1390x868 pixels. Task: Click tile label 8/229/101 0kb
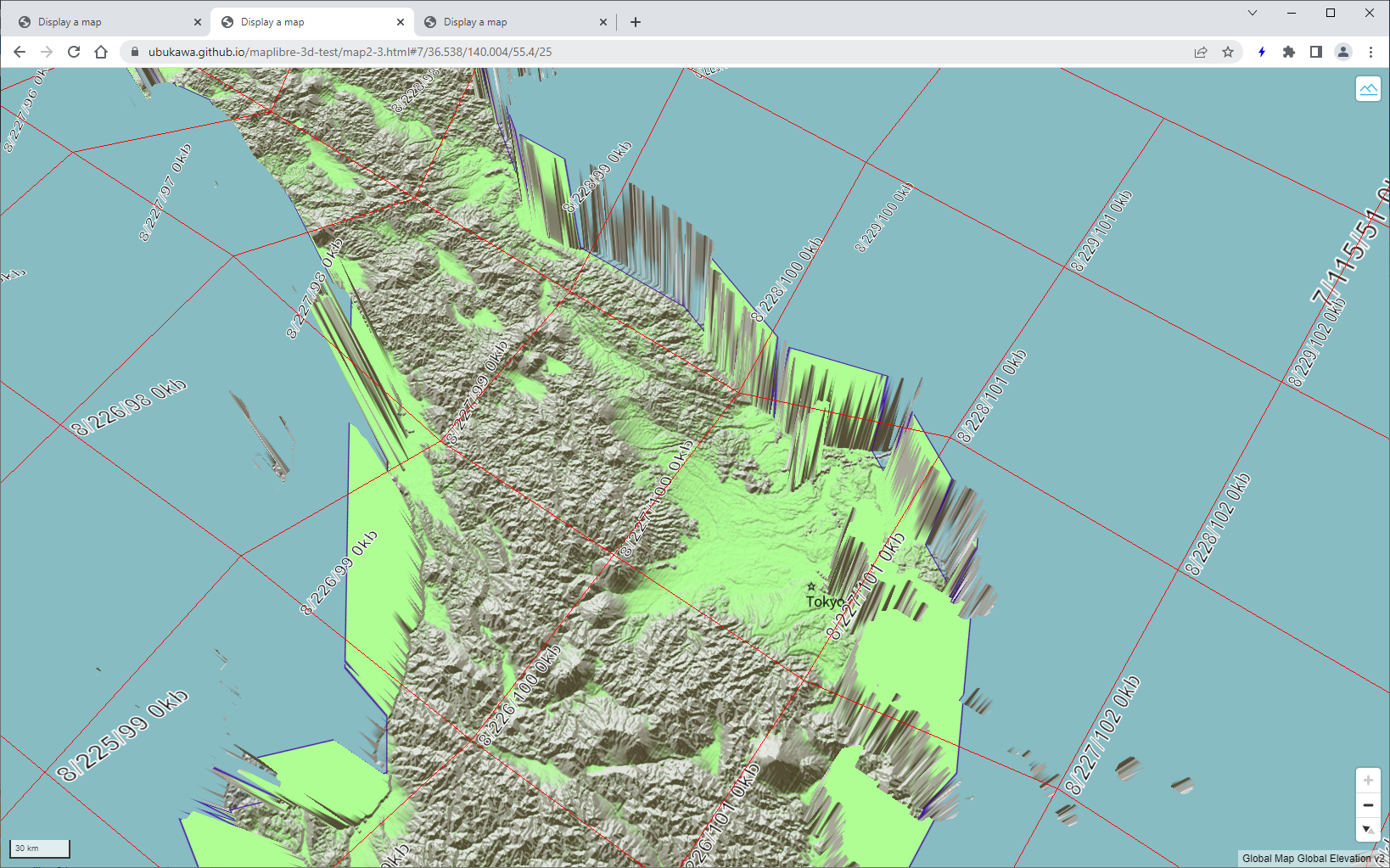tap(1101, 231)
